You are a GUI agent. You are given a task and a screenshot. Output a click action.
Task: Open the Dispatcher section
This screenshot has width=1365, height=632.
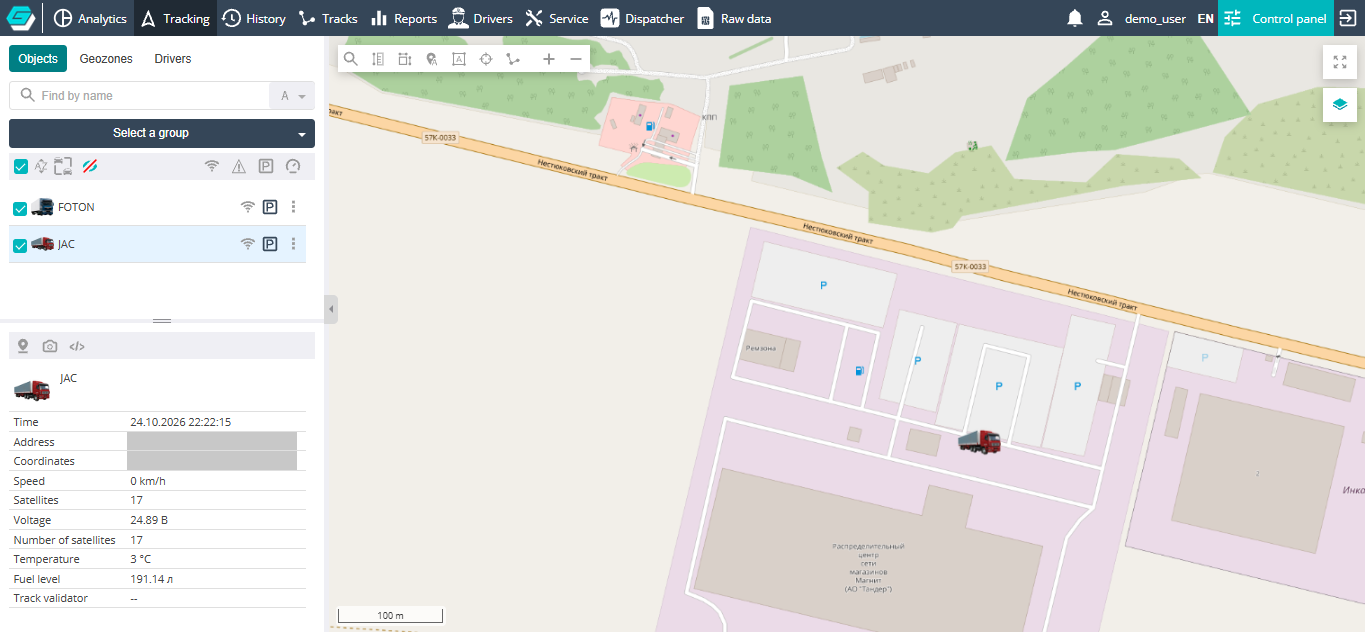tap(642, 18)
